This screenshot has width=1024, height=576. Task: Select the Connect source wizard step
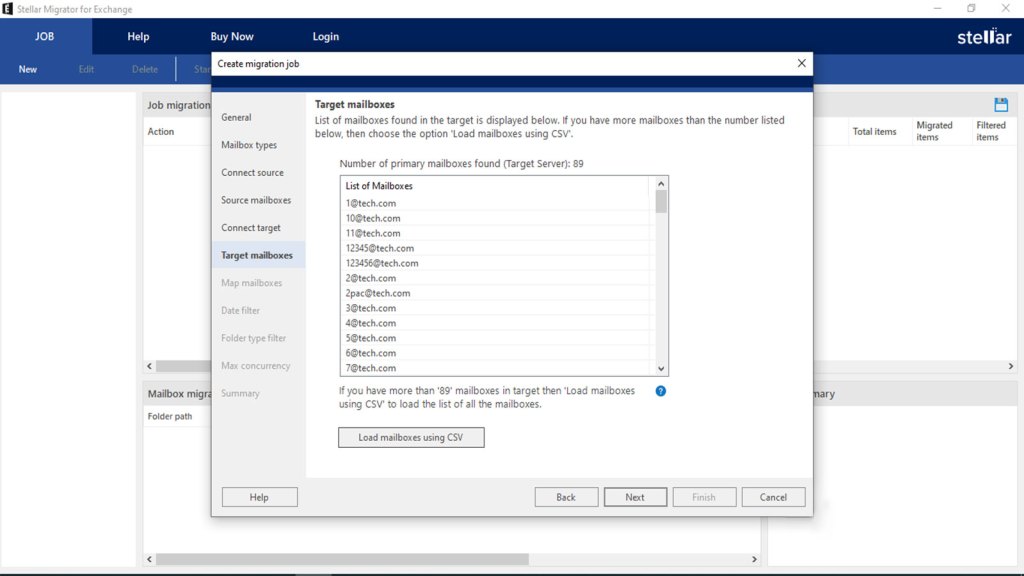(x=252, y=173)
